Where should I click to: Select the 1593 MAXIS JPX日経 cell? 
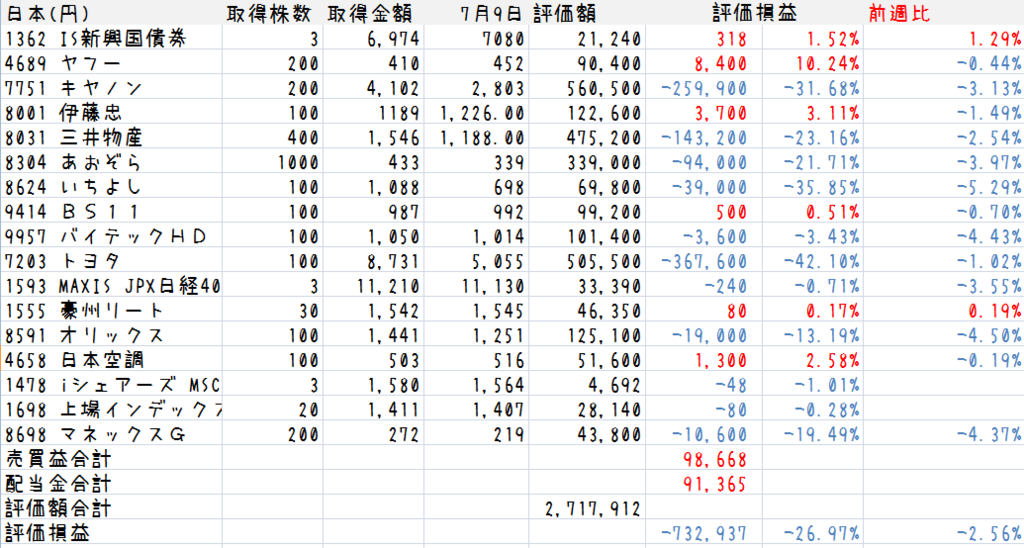point(112,287)
